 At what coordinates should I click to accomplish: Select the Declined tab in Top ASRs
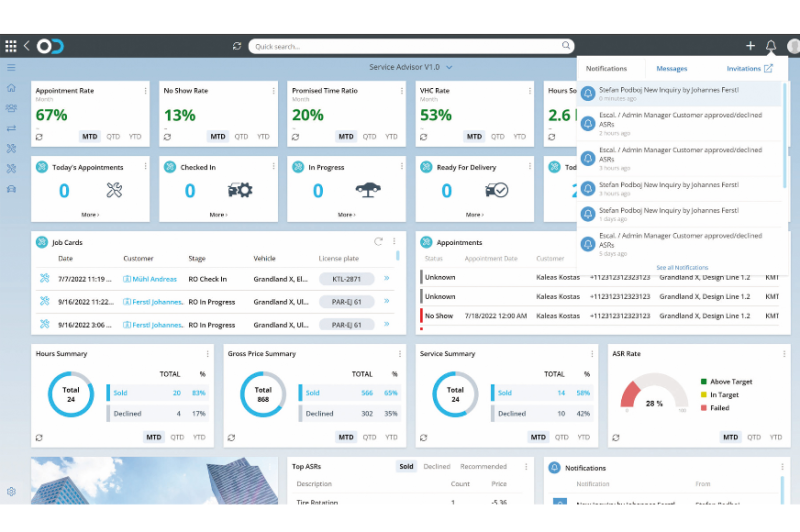pyautogui.click(x=436, y=467)
